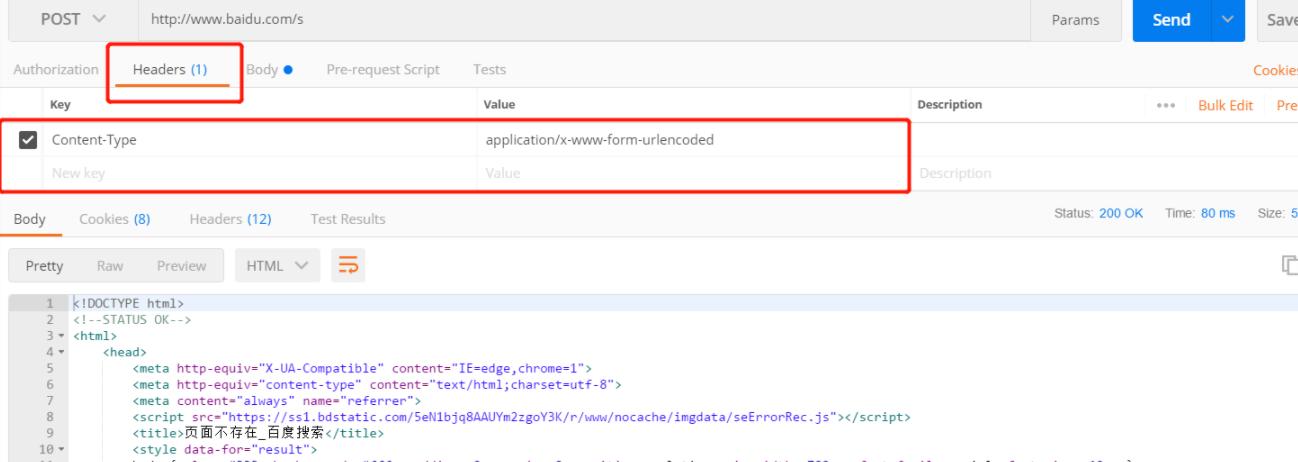The height and width of the screenshot is (462, 1298).
Task: Send the request
Action: pyautogui.click(x=1171, y=20)
